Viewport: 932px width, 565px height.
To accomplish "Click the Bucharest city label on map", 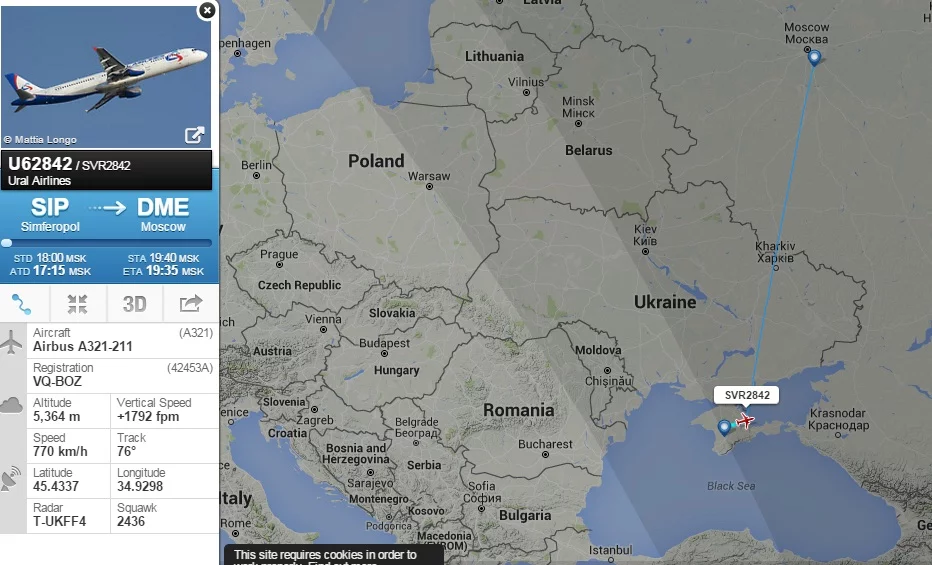I will (545, 444).
